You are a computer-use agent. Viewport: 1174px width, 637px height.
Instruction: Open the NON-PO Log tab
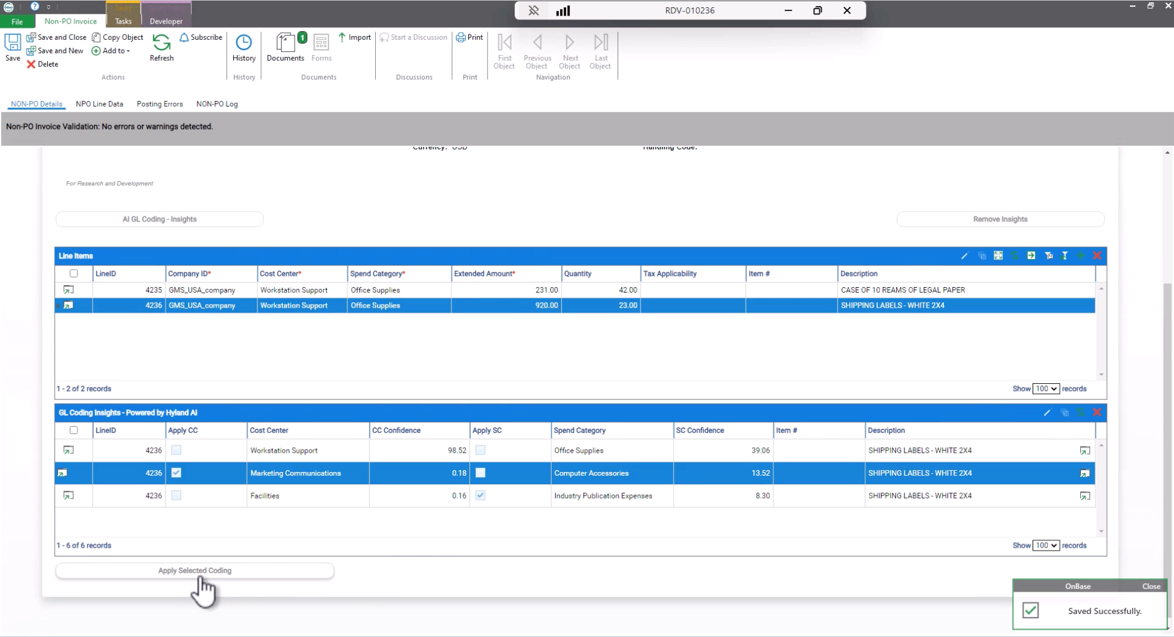pyautogui.click(x=217, y=104)
